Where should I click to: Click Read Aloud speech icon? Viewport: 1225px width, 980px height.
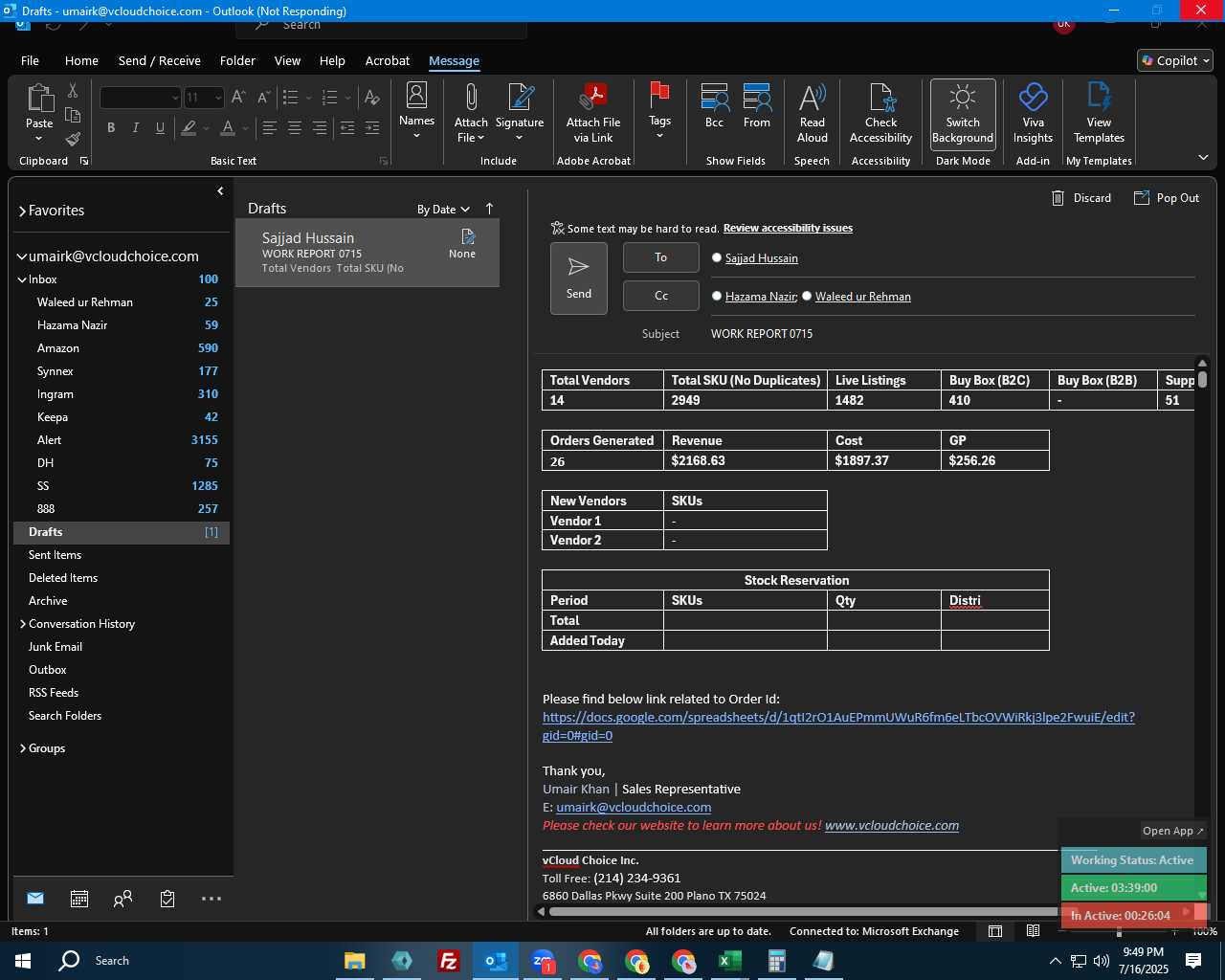(812, 112)
